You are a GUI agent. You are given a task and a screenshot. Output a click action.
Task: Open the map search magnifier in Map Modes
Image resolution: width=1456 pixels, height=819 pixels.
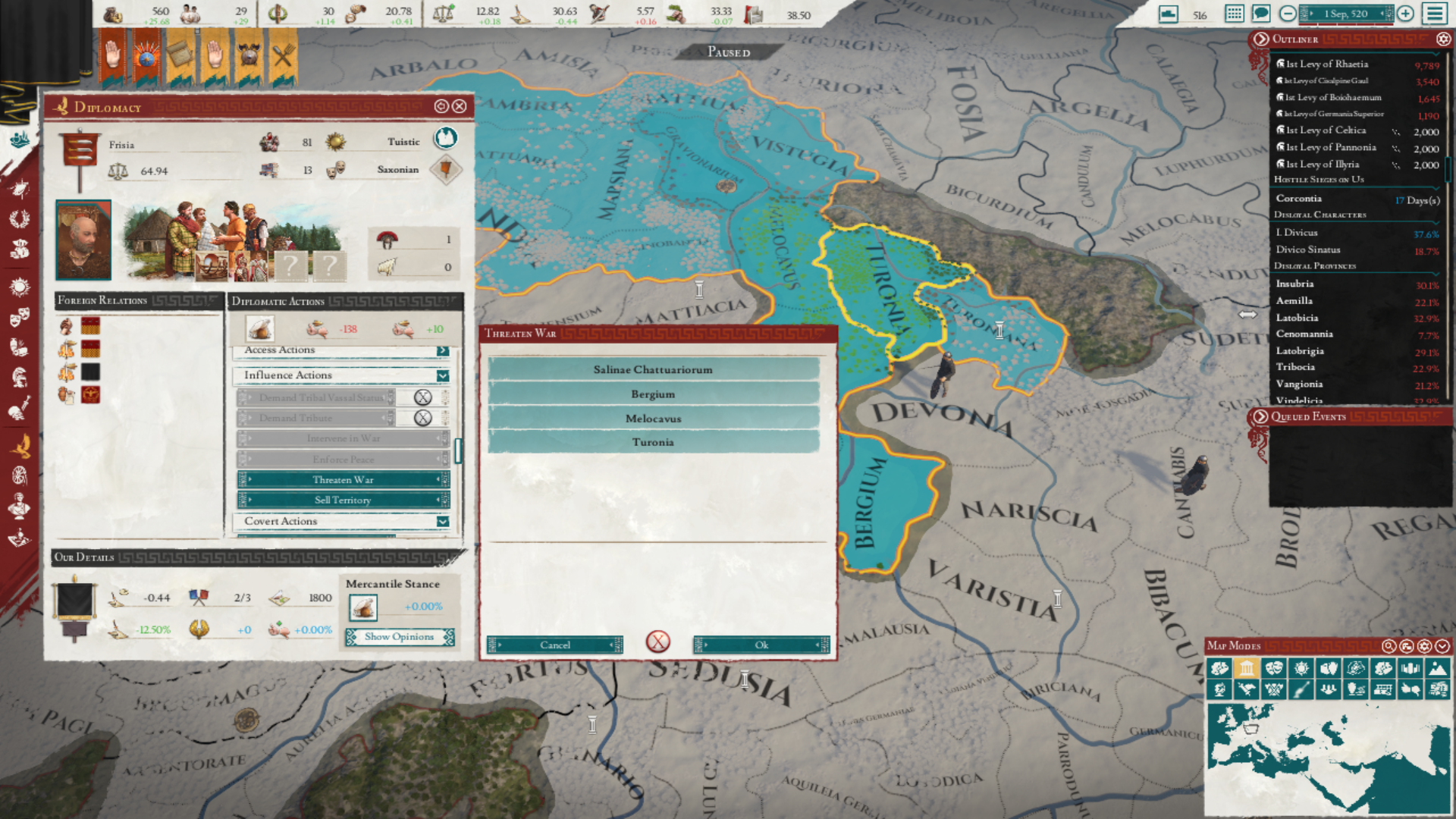pyautogui.click(x=1389, y=646)
